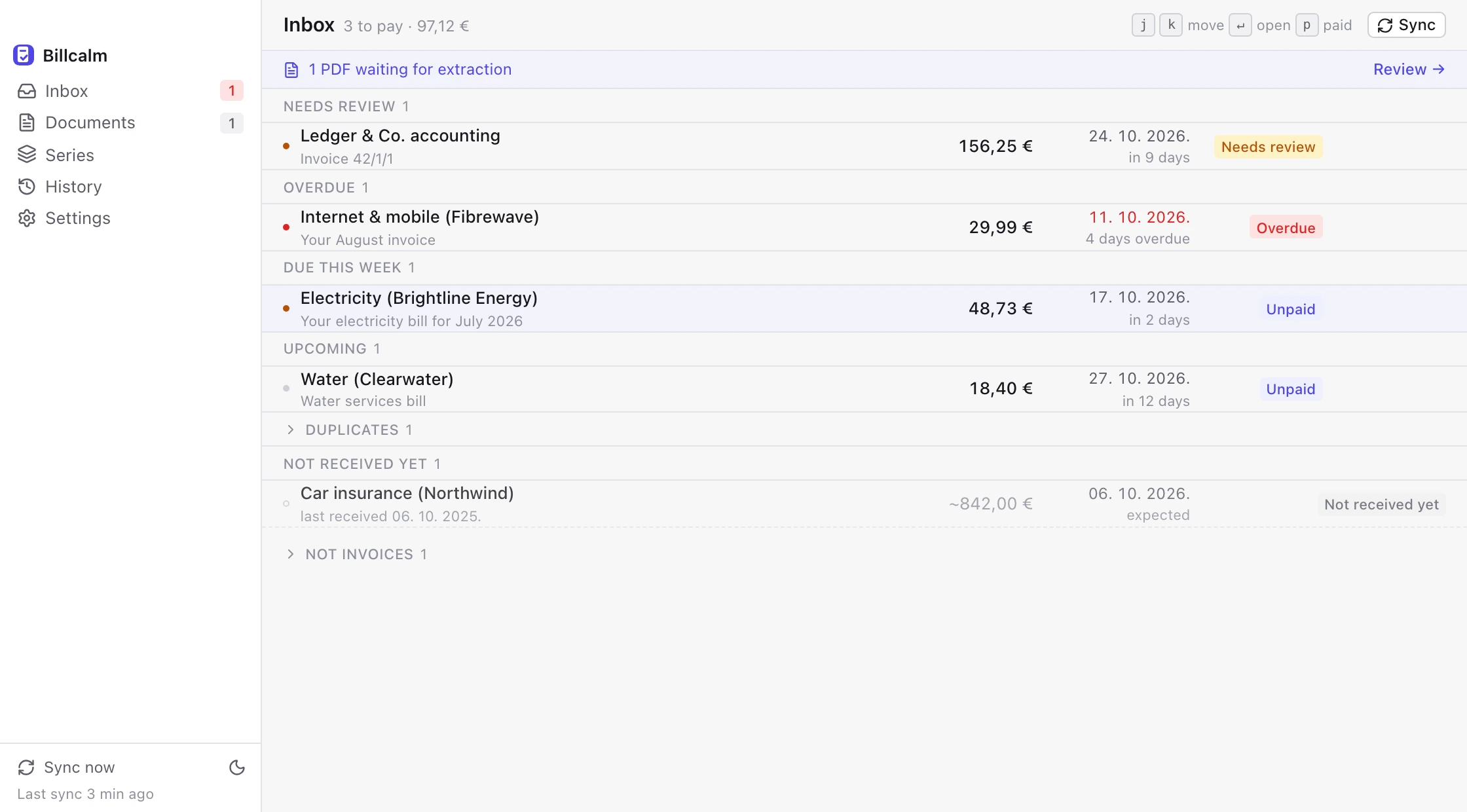Open the Water (Clearwater) bill
This screenshot has height=812, width=1467.
click(864, 389)
